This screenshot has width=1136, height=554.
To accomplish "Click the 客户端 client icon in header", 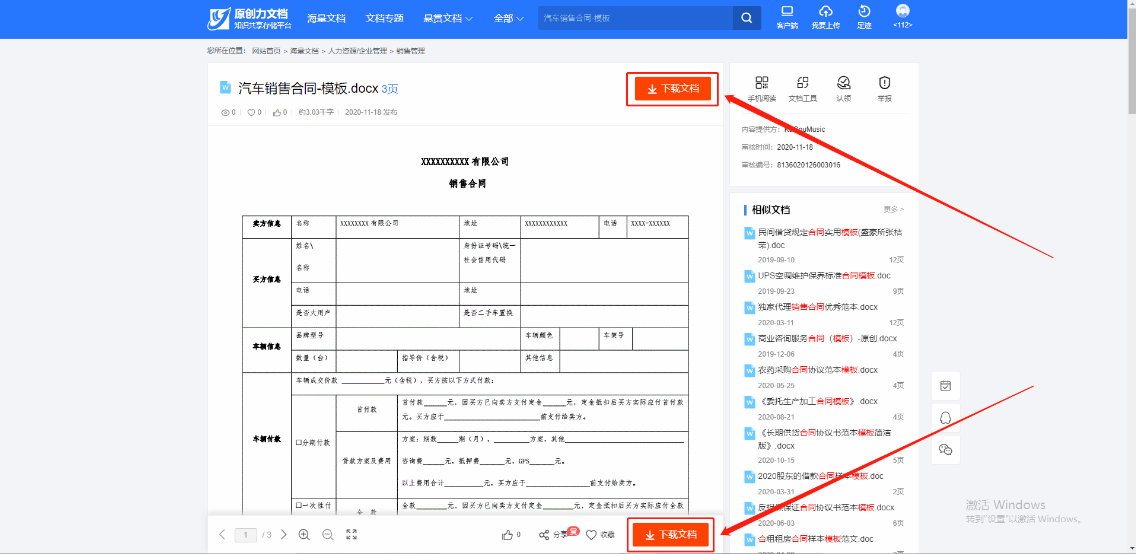I will click(787, 17).
